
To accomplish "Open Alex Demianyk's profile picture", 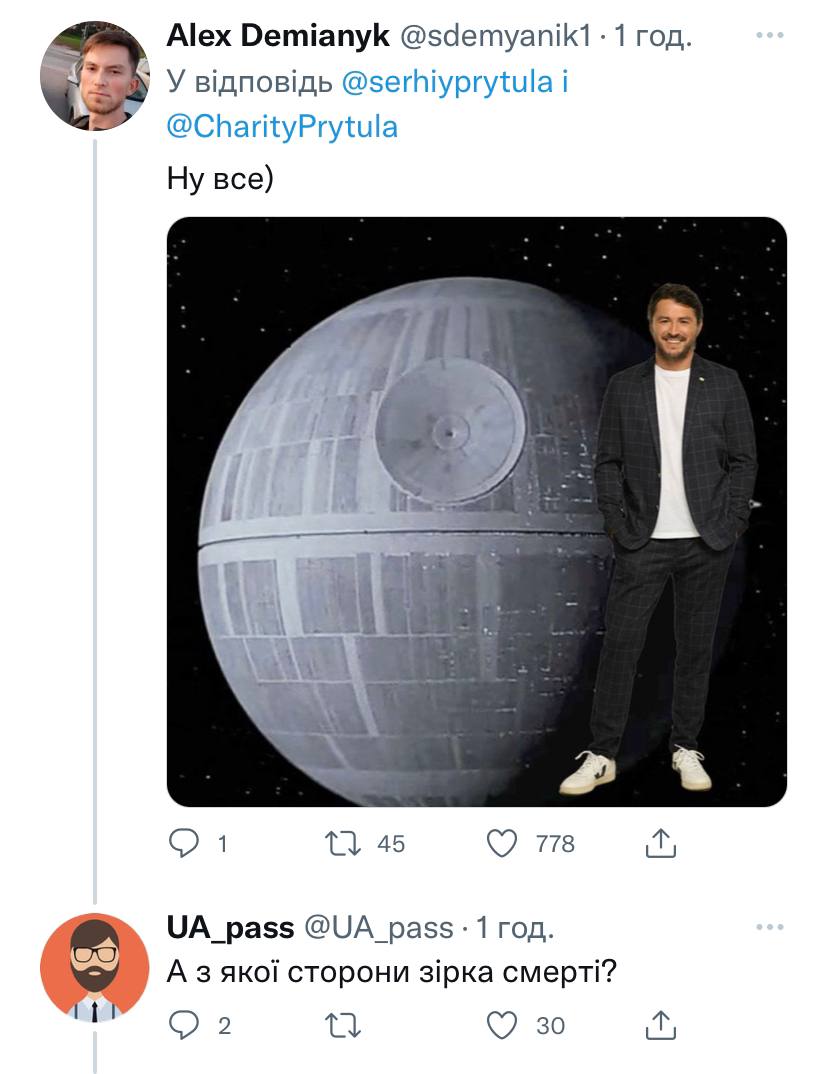I will (94, 77).
